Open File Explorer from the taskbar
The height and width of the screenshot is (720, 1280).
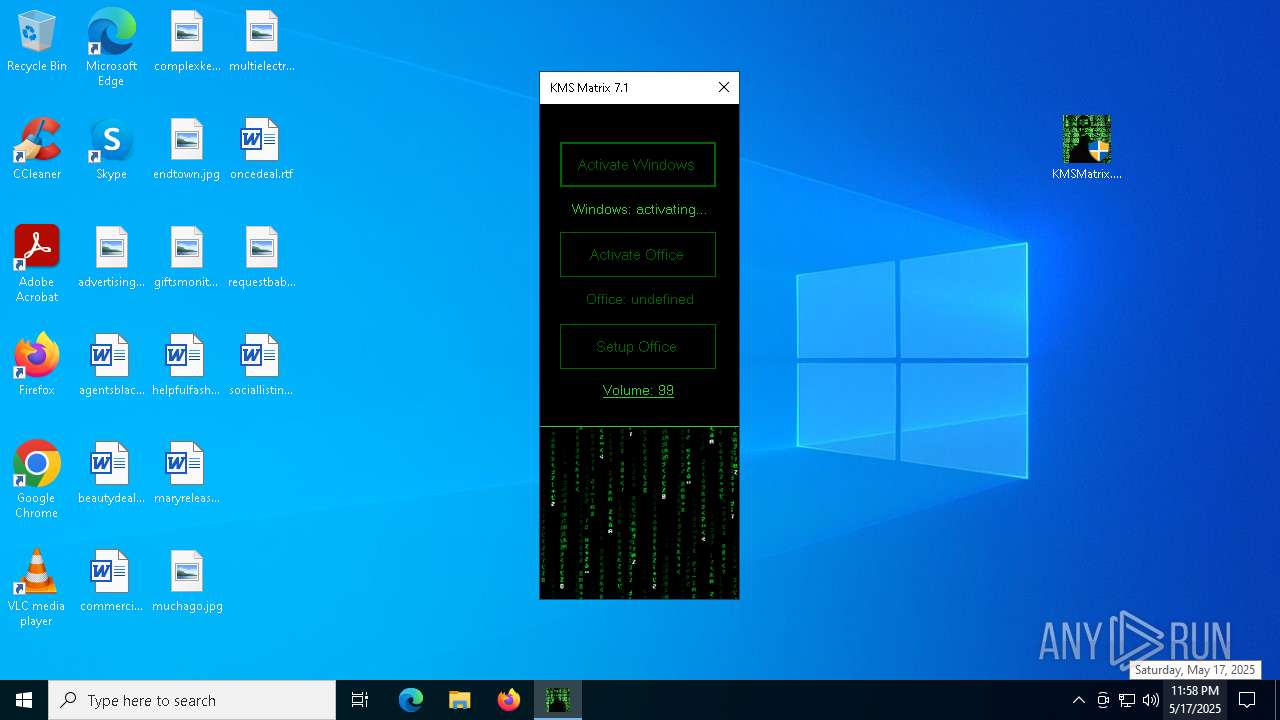click(x=460, y=700)
